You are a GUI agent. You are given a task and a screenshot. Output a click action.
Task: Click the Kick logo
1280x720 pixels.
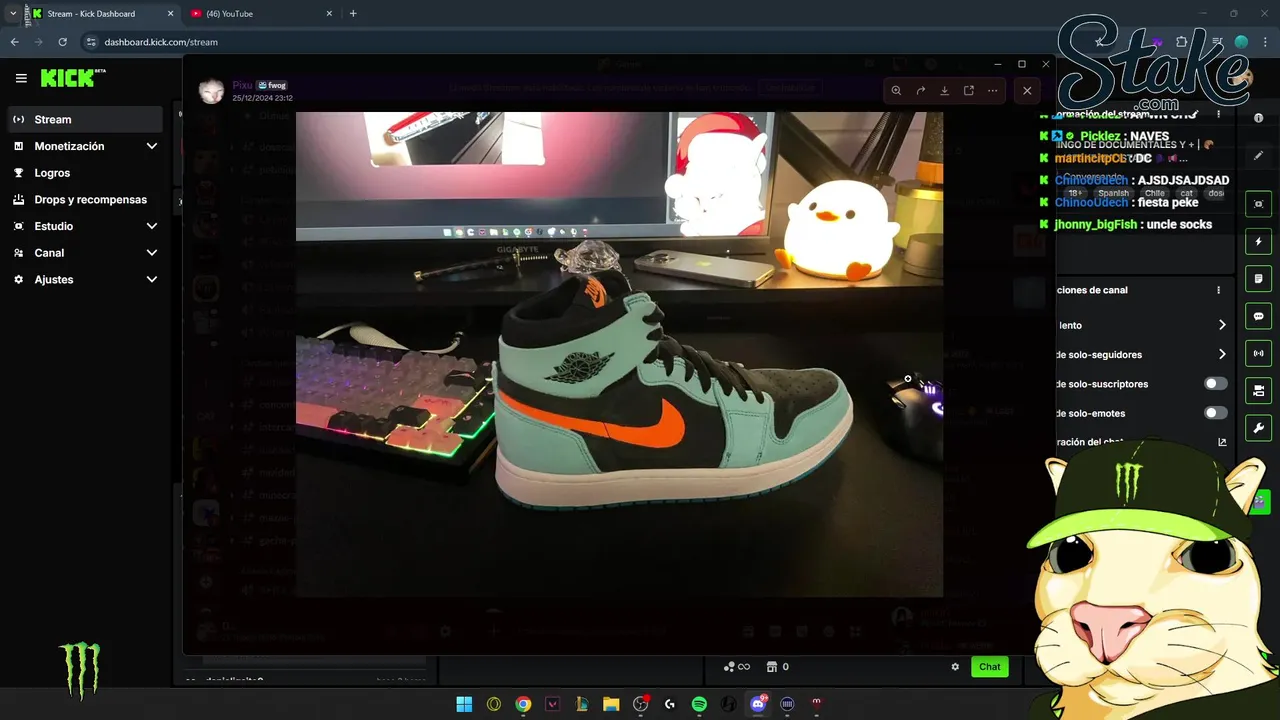pos(73,78)
